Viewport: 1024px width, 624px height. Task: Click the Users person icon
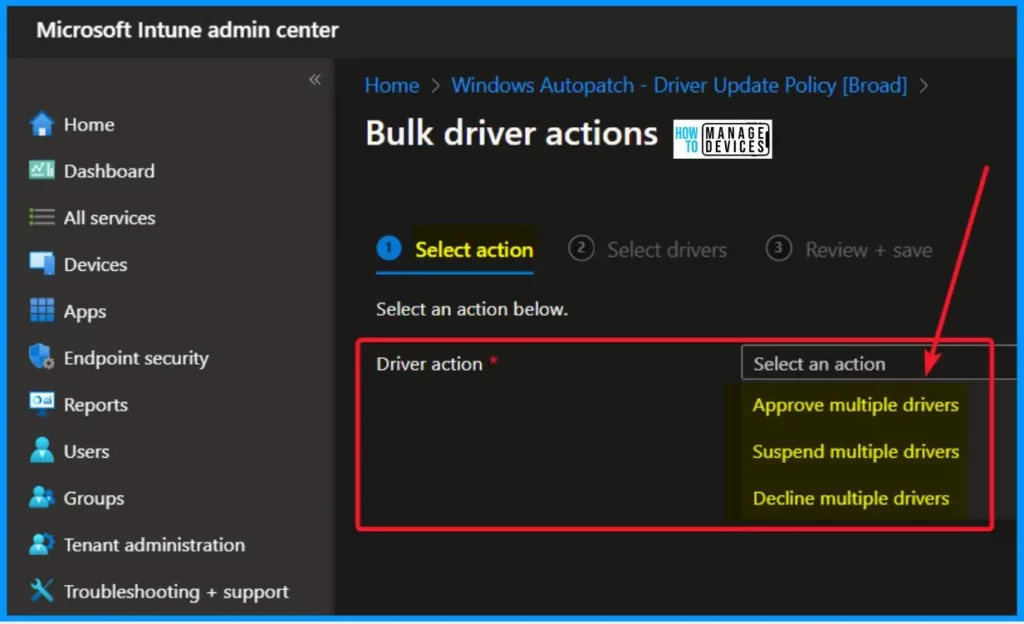pos(42,450)
